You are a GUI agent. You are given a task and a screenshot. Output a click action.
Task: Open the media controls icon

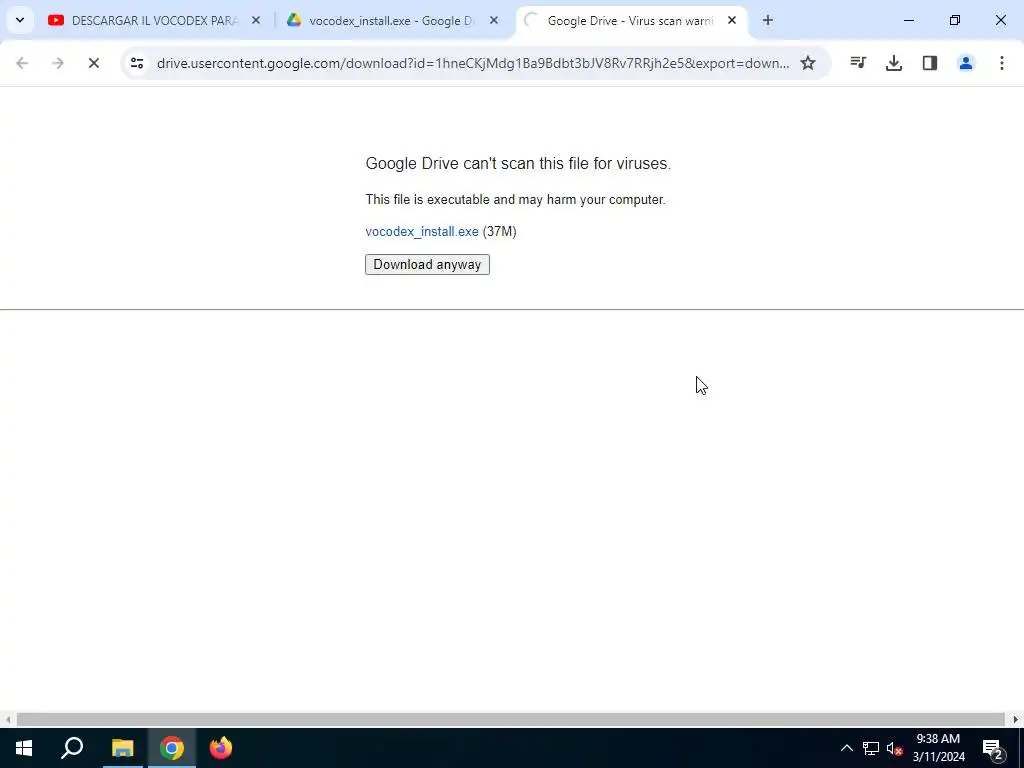pos(858,63)
